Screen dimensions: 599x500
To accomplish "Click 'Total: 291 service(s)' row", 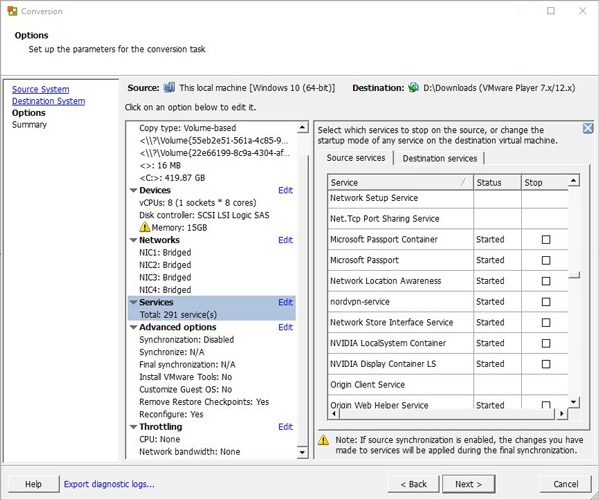I will coord(178,315).
